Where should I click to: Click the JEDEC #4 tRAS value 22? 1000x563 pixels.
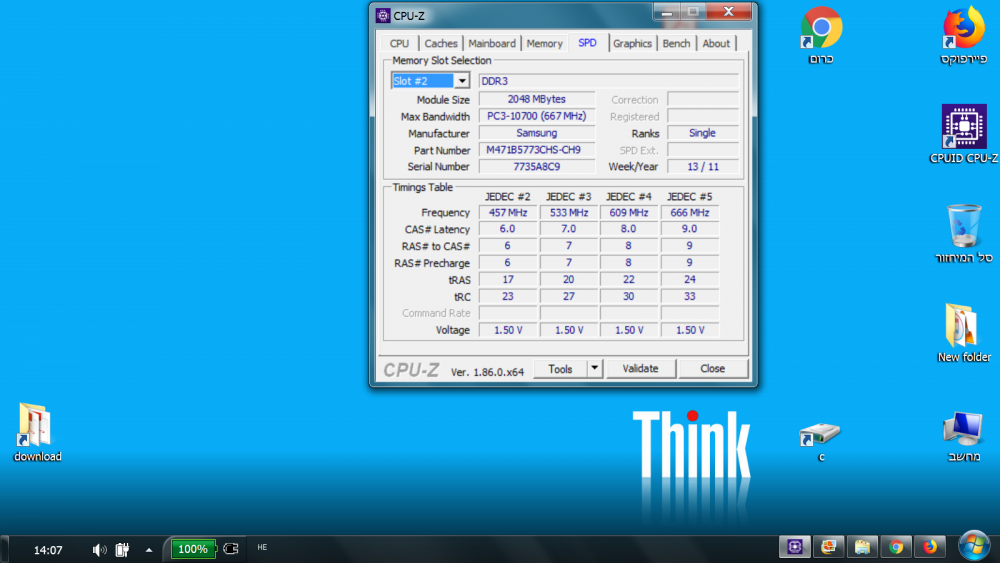click(628, 279)
